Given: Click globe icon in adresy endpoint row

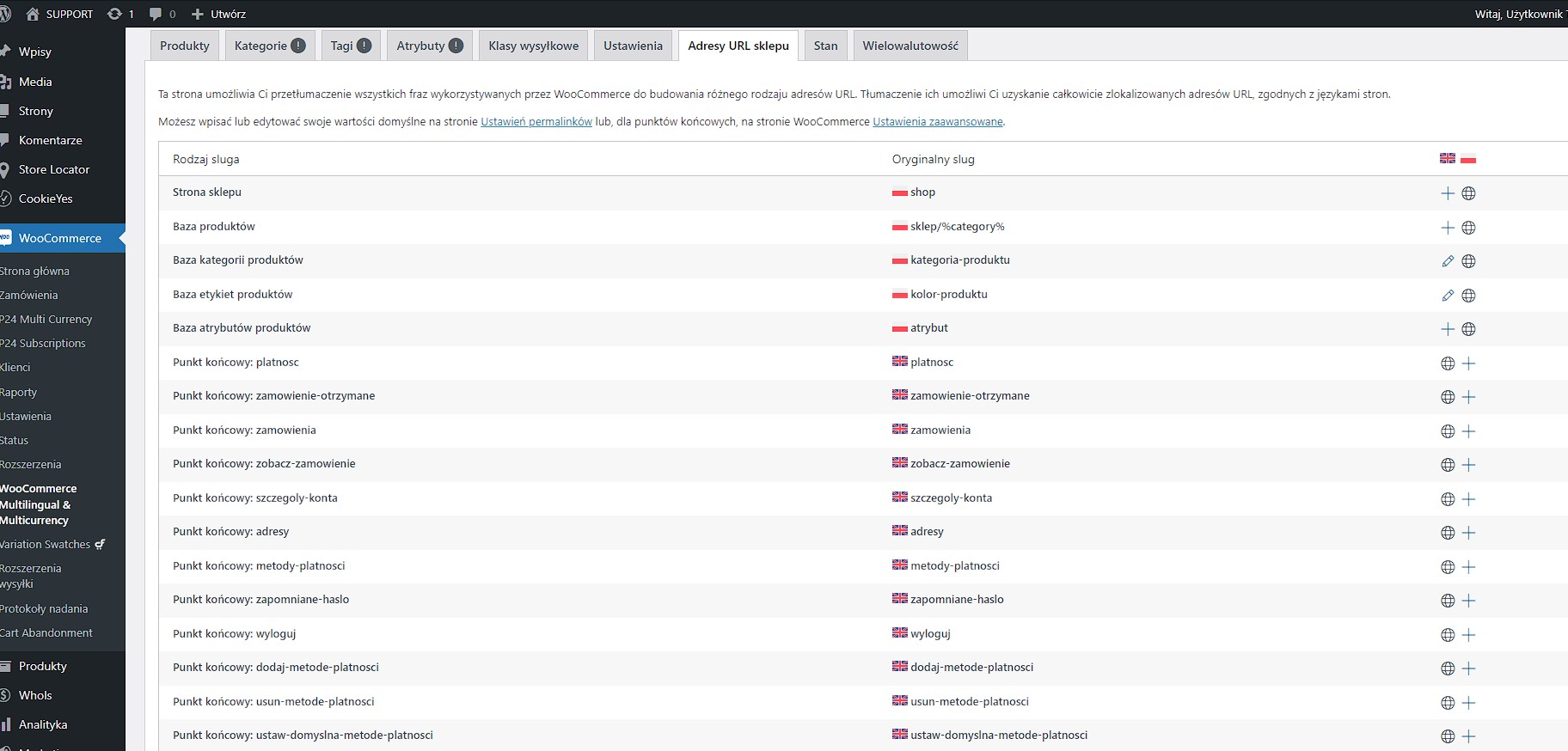Looking at the screenshot, I should click(x=1448, y=533).
